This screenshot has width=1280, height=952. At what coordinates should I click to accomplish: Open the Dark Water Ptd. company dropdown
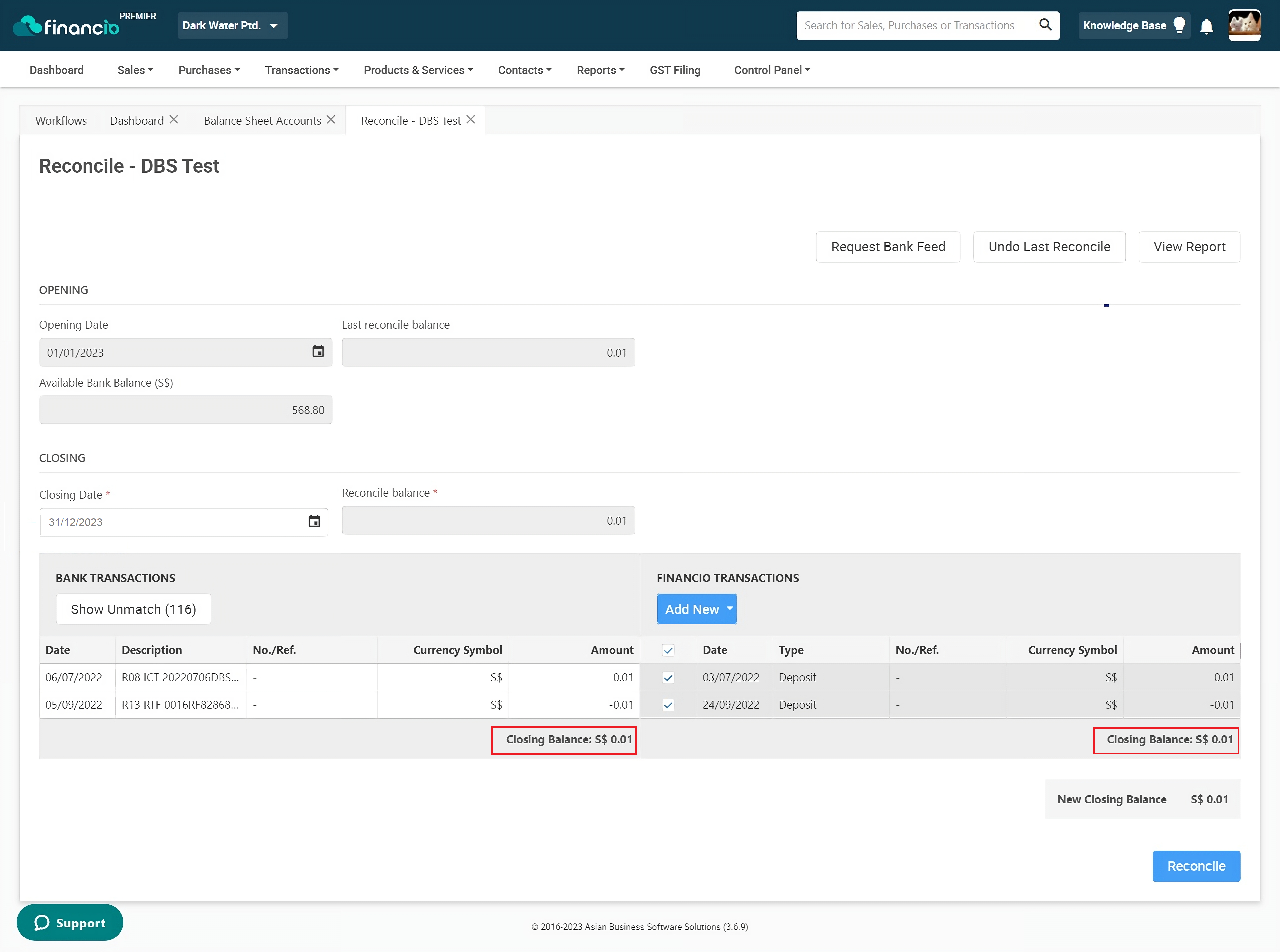[232, 25]
